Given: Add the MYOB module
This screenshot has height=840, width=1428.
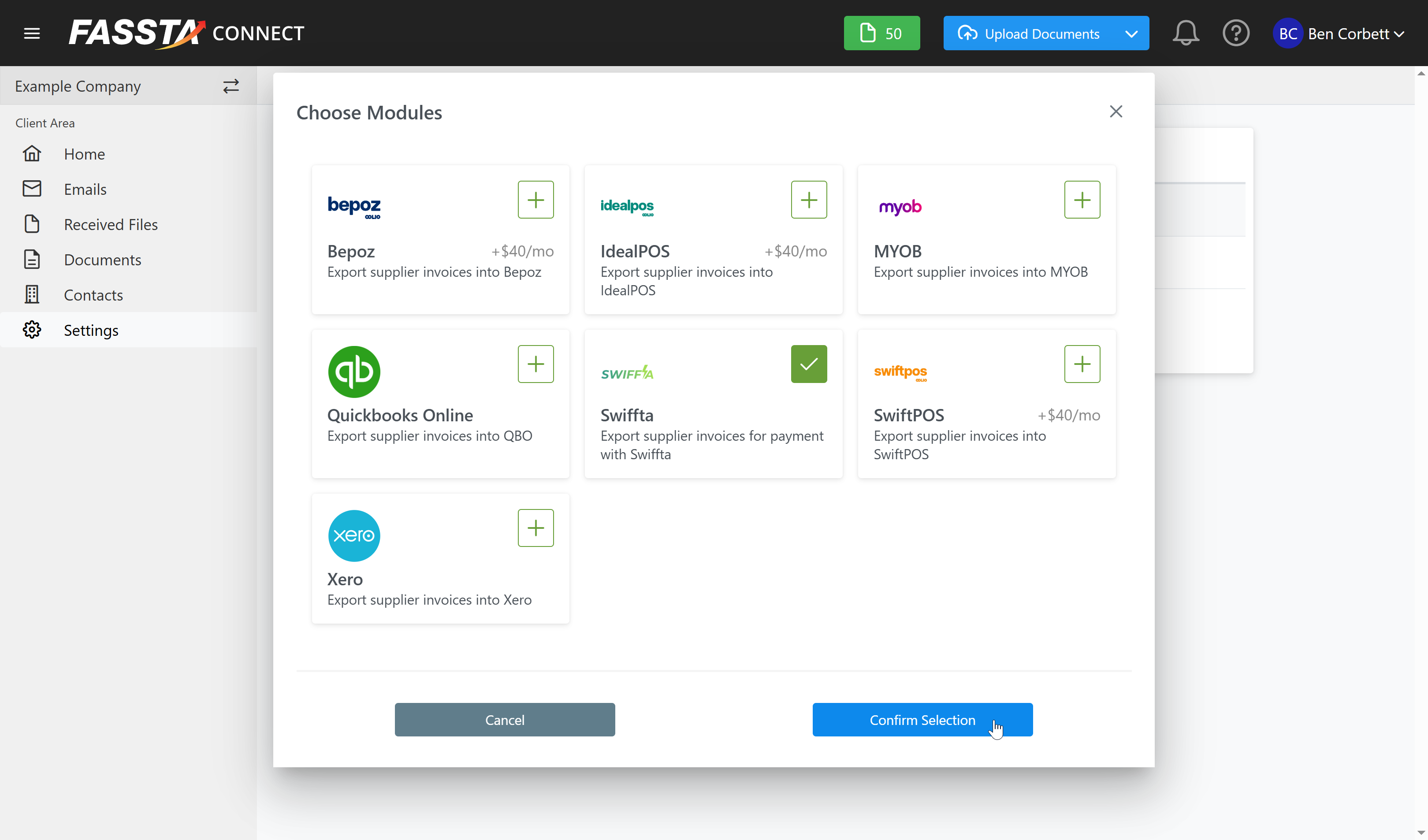Looking at the screenshot, I should pos(1081,200).
